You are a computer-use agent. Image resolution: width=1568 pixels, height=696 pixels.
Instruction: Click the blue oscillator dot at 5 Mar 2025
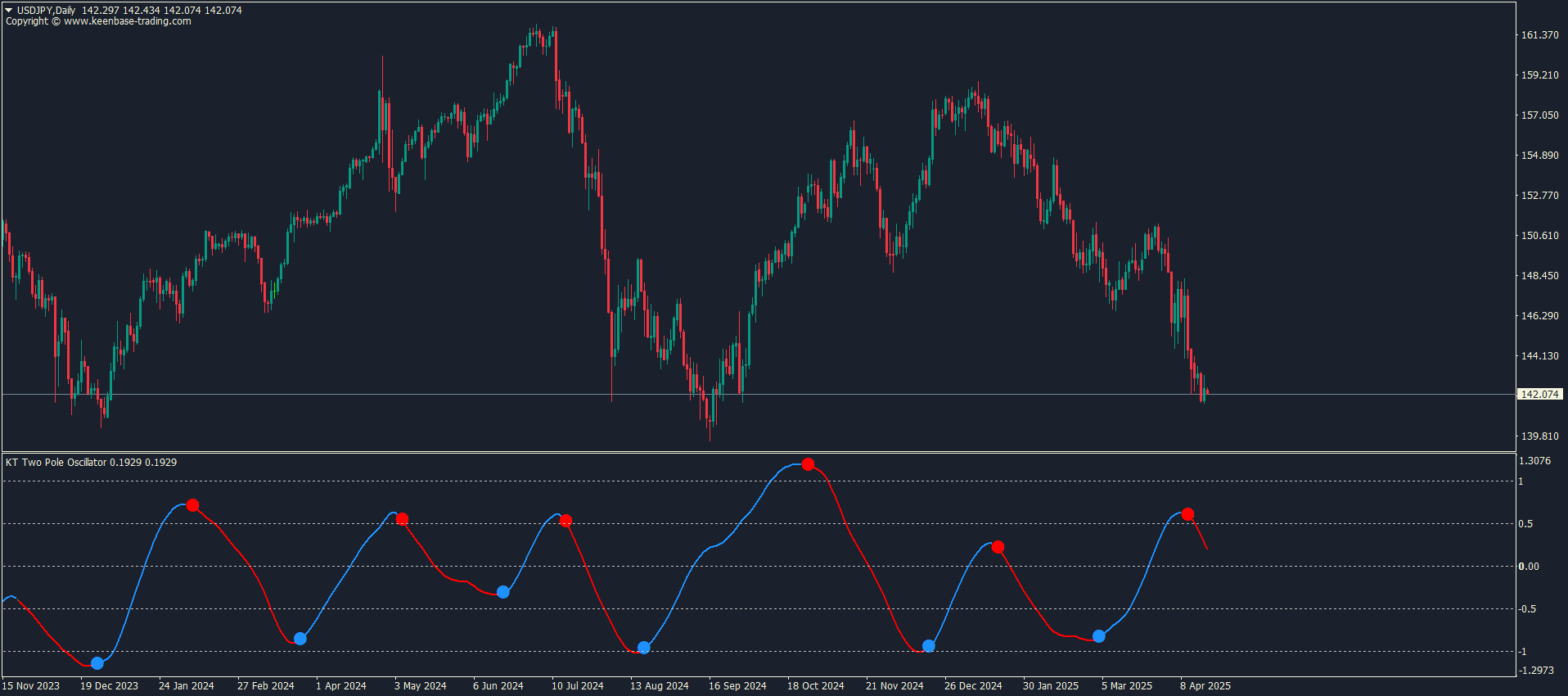point(1099,636)
